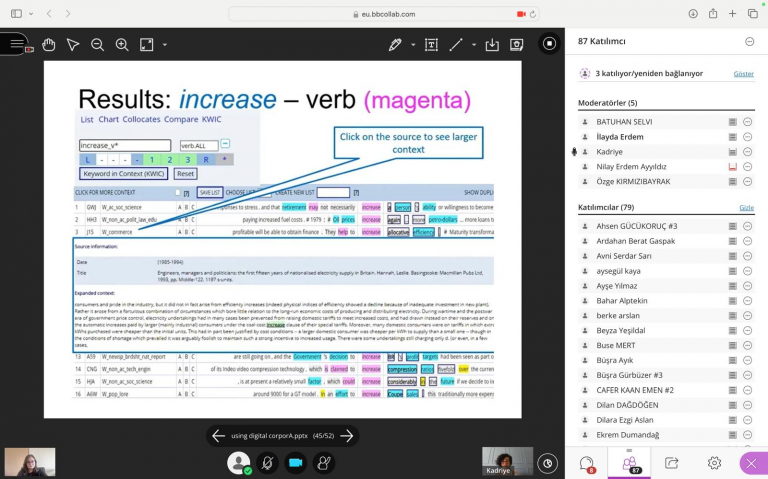Screen dimensions: 768x479
Task: Click my own video preview thumbnail
Action: pyautogui.click(x=30, y=462)
